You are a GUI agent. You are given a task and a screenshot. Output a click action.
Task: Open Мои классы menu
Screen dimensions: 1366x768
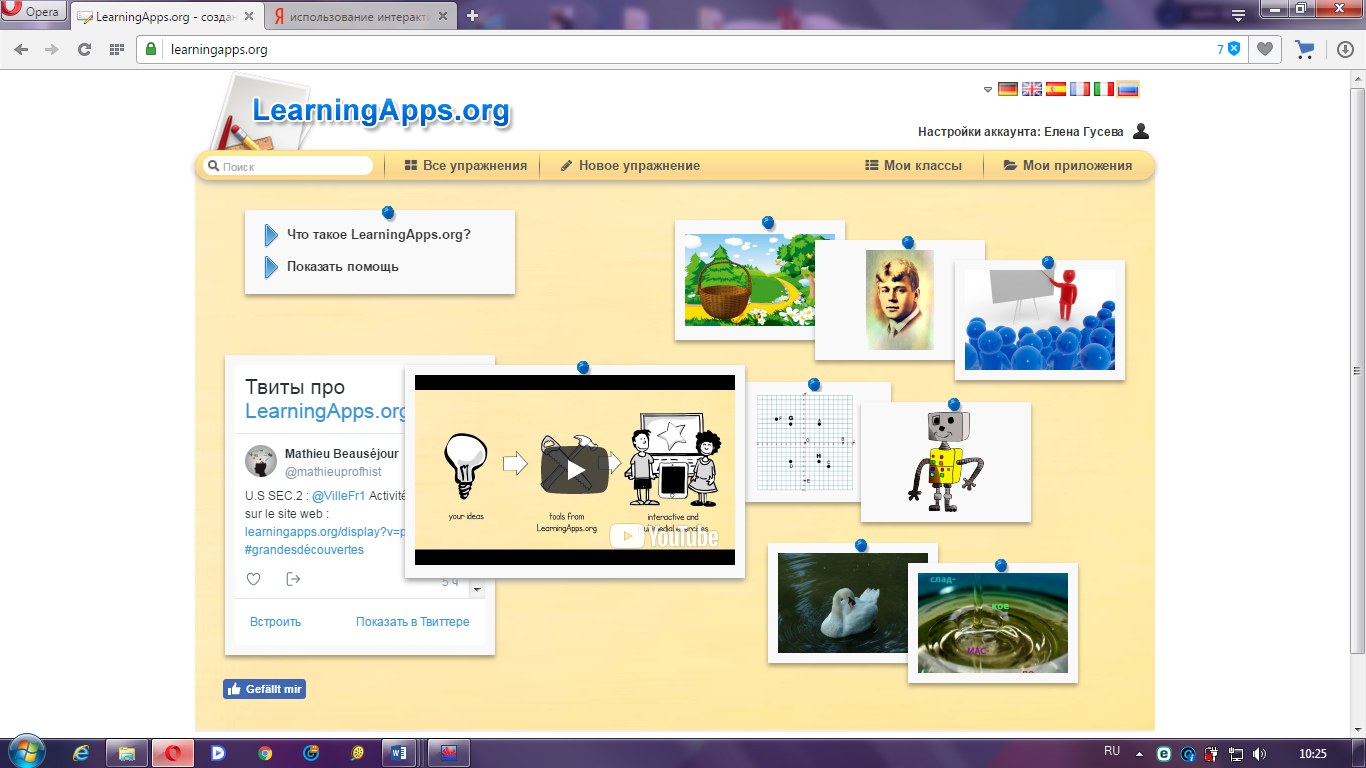click(x=915, y=166)
